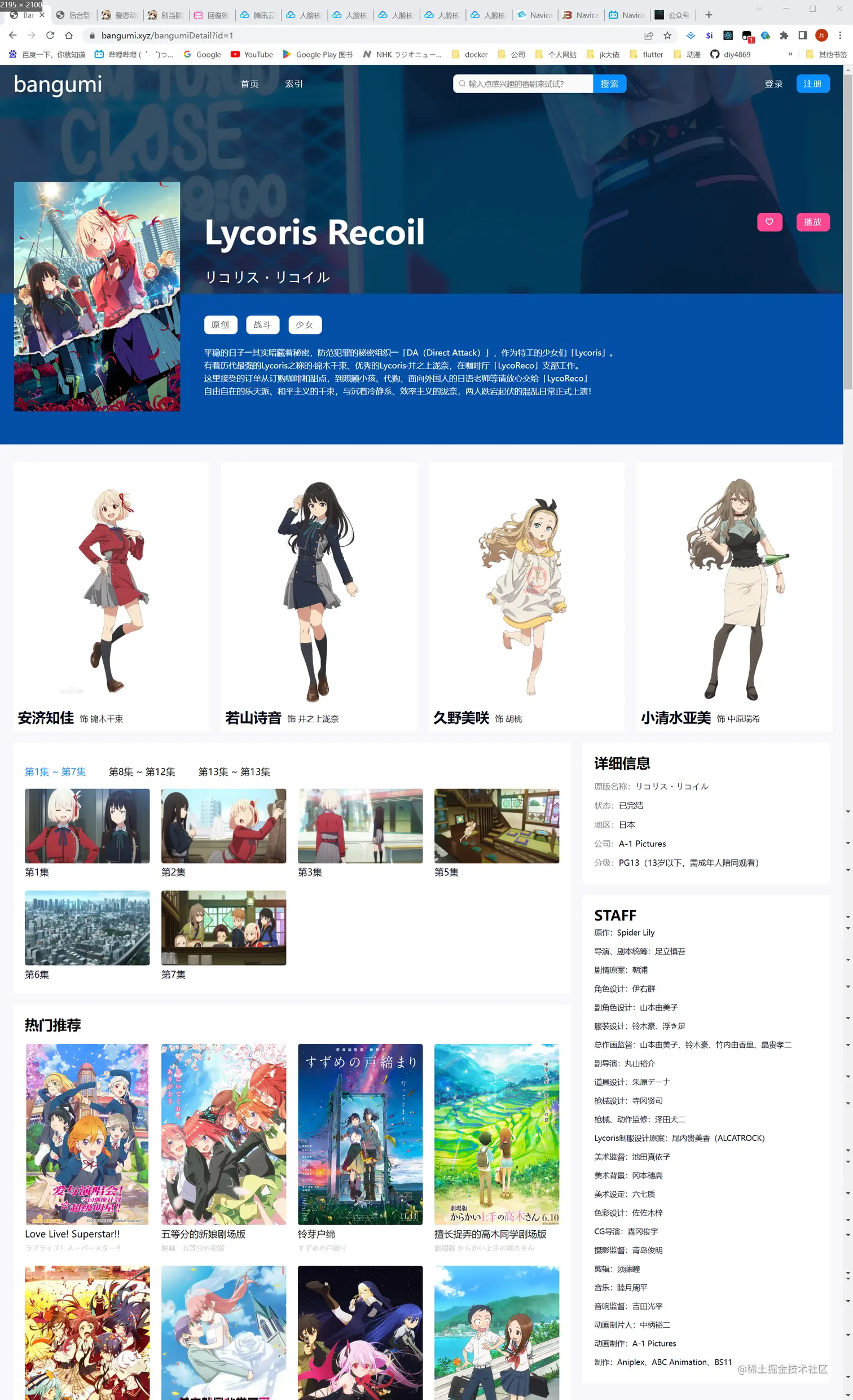Open the 第1集 episode thumbnail
This screenshot has width=853, height=1400.
click(x=87, y=826)
